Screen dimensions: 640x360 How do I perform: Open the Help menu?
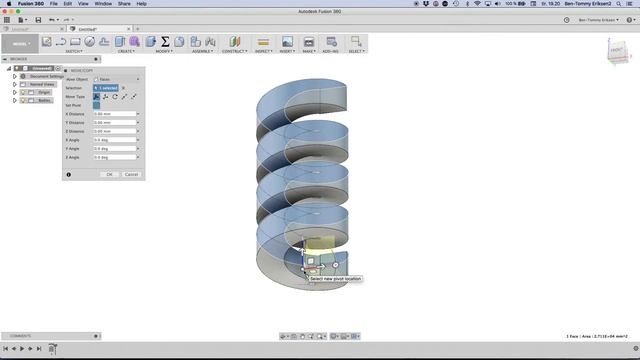pos(142,4)
